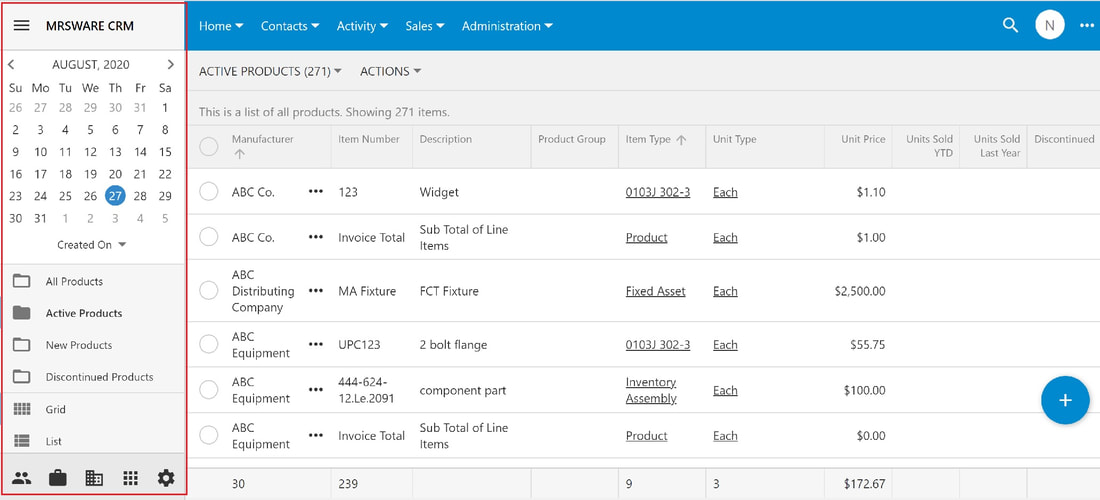Open the apps grid icon in sidebar footer

(130, 478)
